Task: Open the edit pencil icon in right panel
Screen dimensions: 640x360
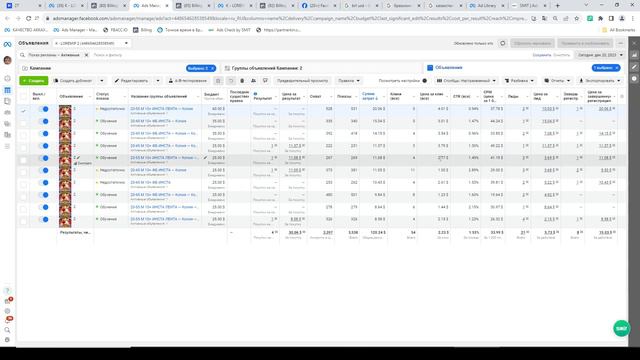Action: coord(634,67)
